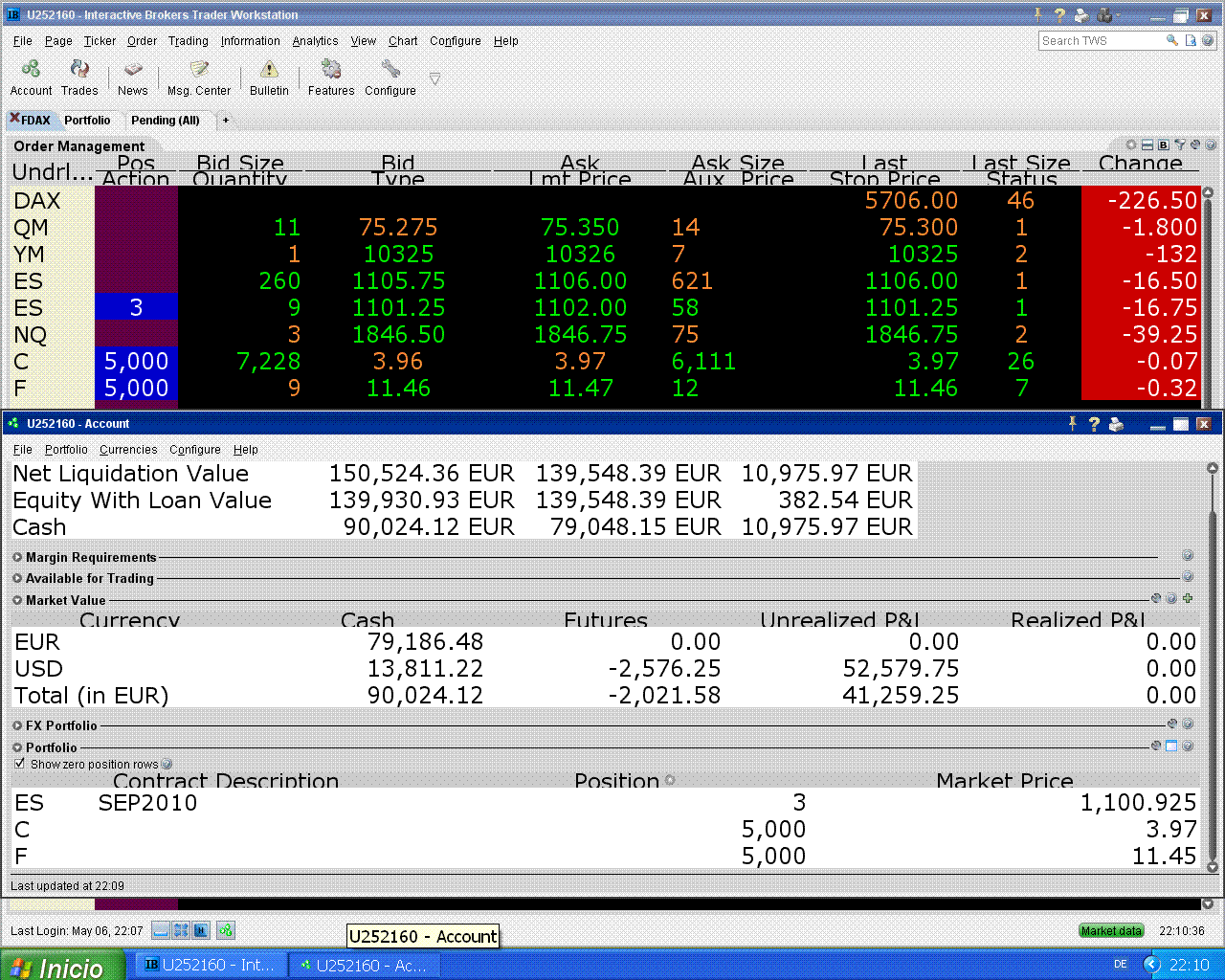
Task: Click the Configure wrench icon
Action: tap(390, 70)
